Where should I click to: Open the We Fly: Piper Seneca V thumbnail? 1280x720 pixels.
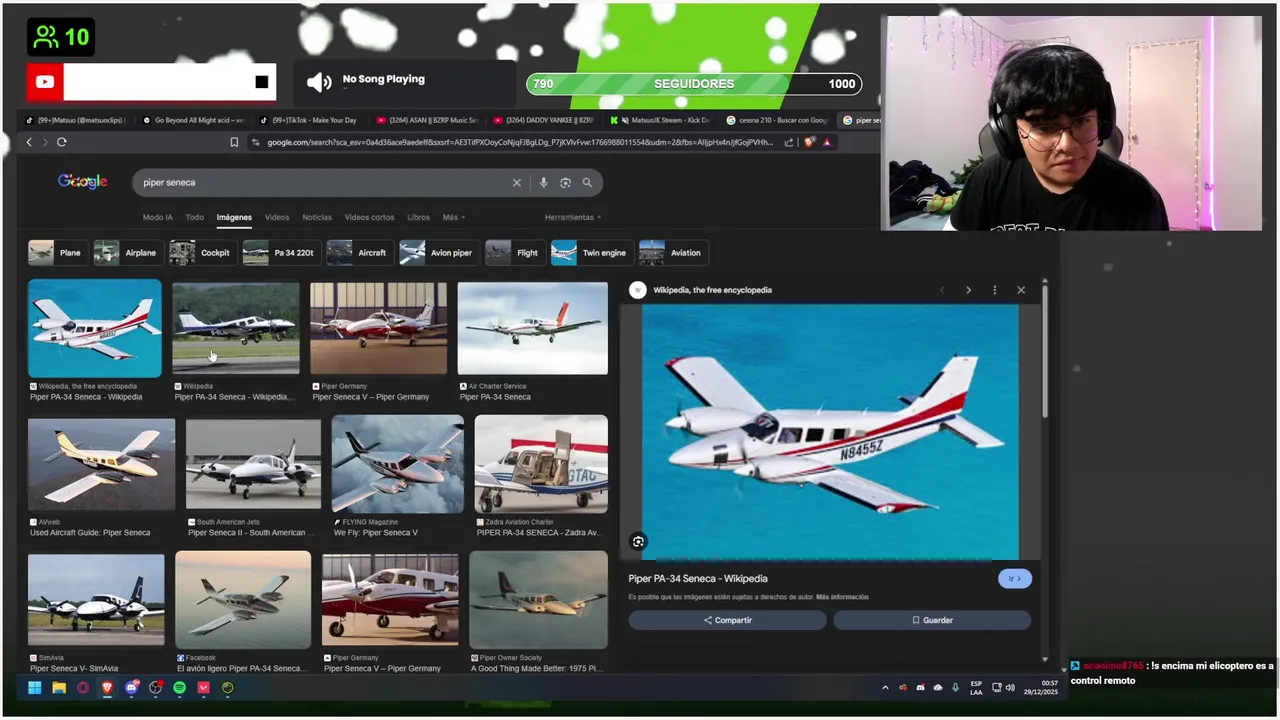click(x=397, y=465)
